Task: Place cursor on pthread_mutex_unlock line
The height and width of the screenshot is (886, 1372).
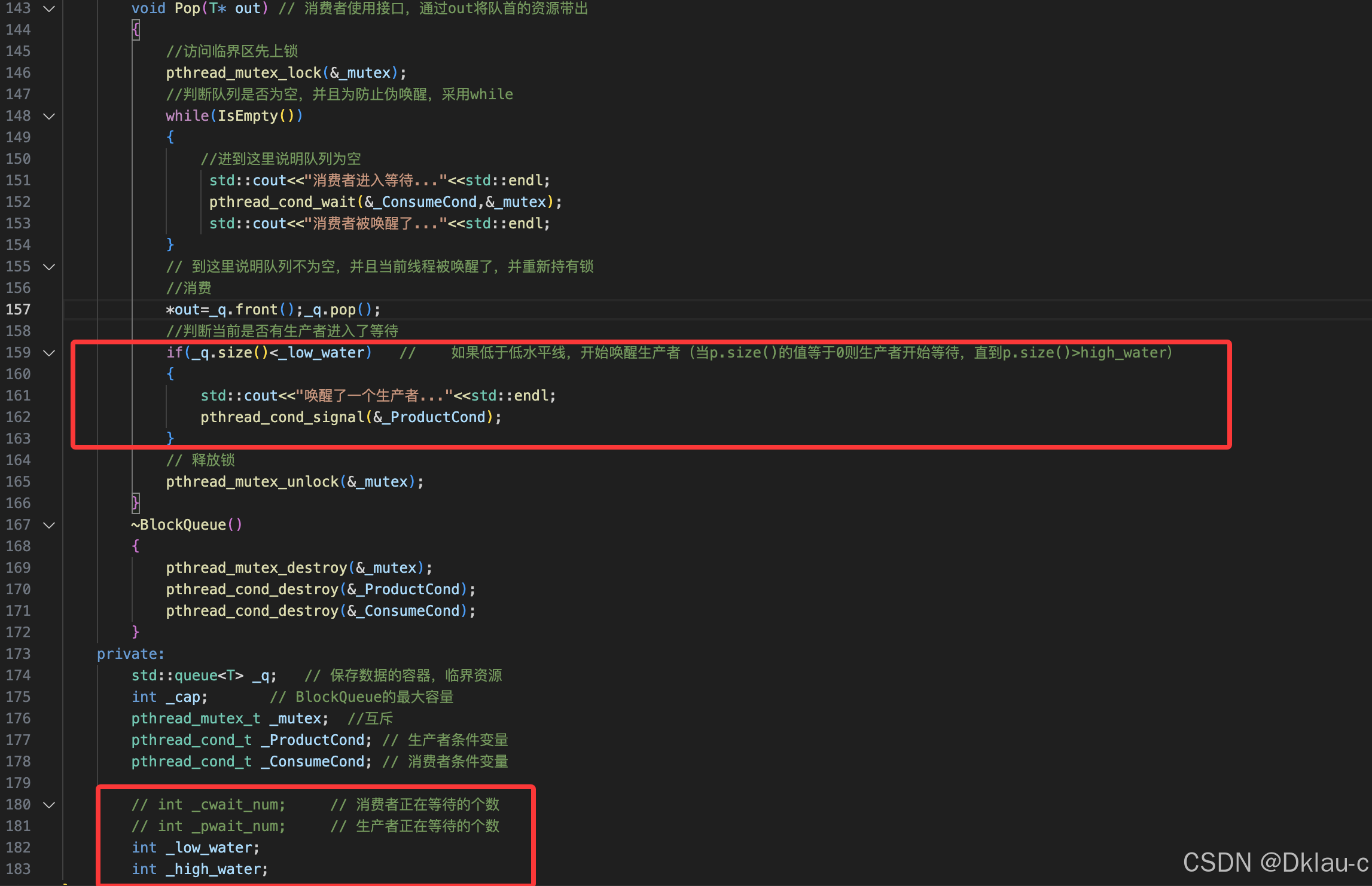Action: (252, 482)
